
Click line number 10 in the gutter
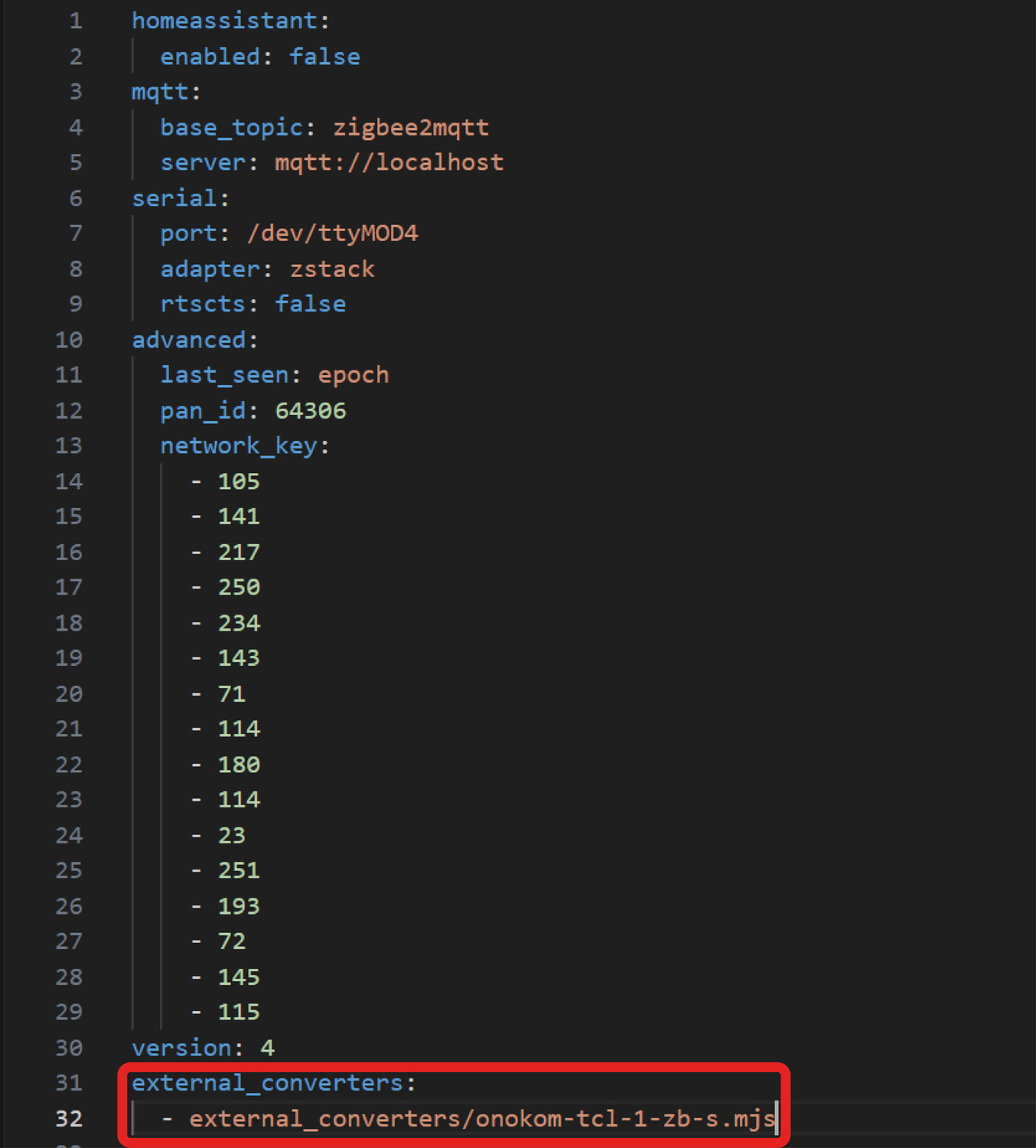[x=69, y=340]
